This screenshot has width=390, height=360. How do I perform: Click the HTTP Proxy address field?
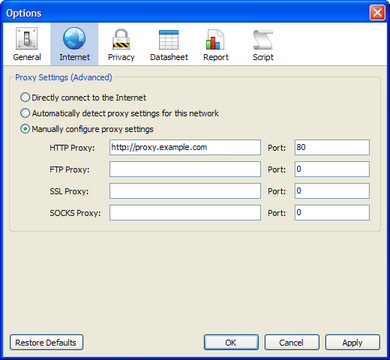click(185, 147)
